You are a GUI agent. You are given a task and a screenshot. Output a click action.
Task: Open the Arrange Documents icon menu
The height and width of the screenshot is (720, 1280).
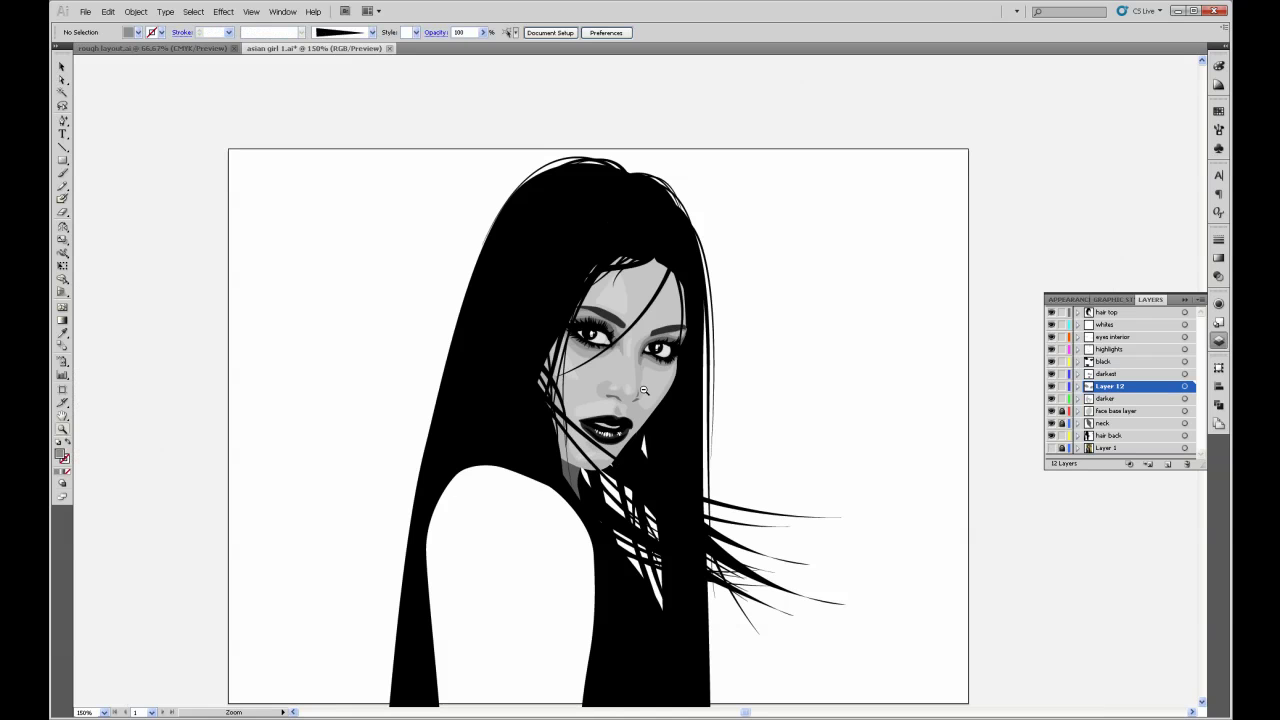[370, 11]
